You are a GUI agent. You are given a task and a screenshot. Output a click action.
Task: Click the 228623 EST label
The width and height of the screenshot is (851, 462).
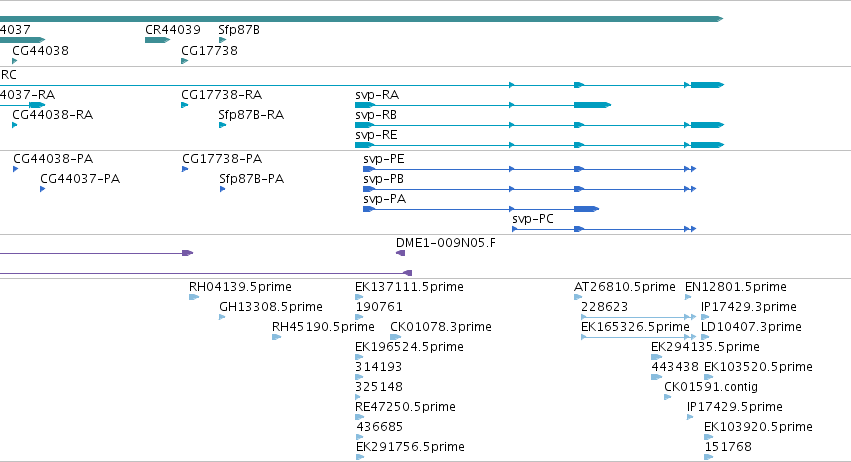tap(604, 307)
